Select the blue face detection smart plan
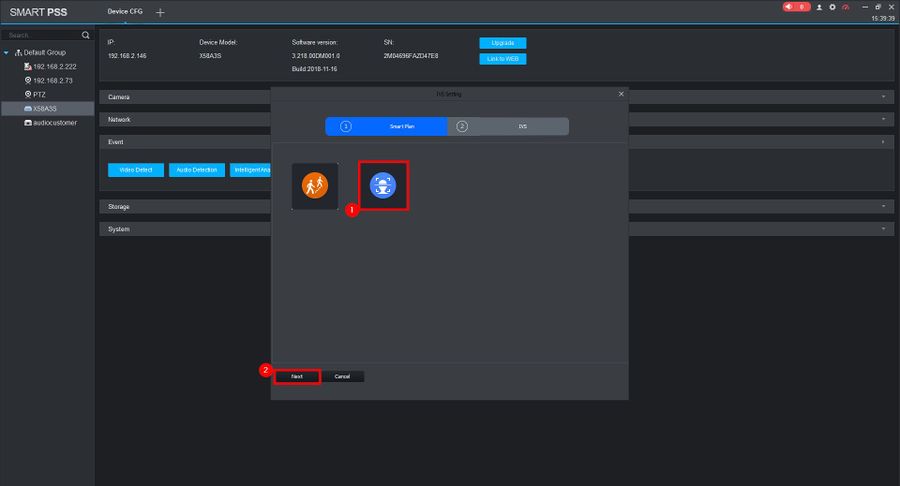The width and height of the screenshot is (900, 486). point(383,185)
